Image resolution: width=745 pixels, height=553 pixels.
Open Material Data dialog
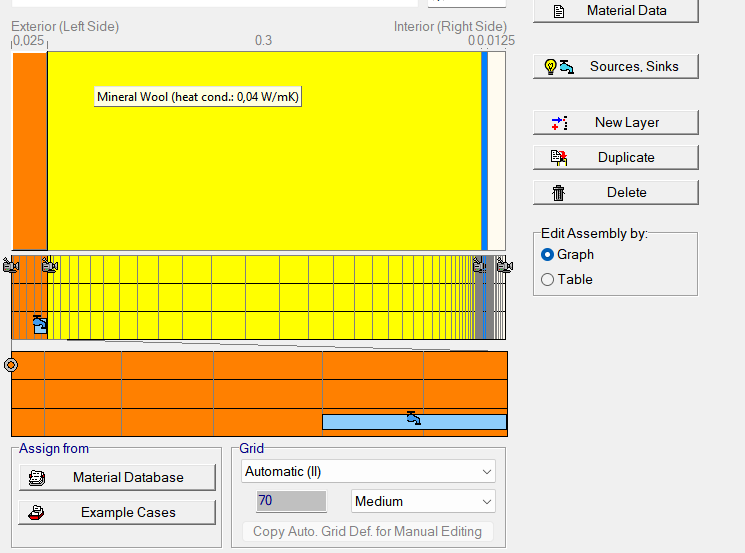(616, 10)
